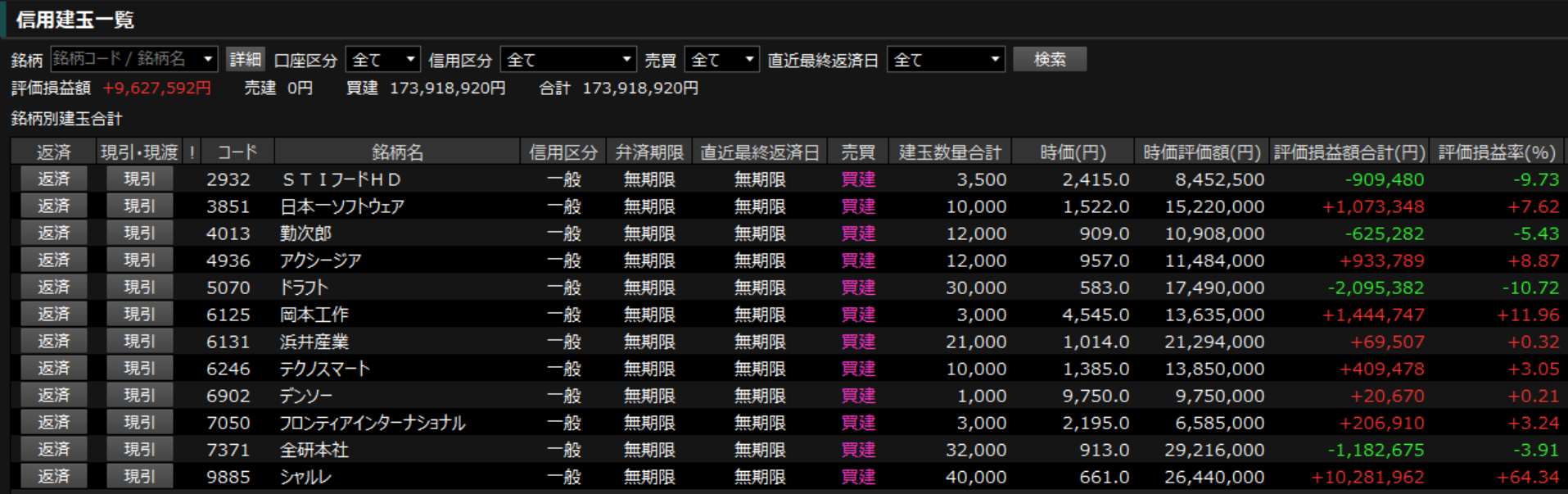
Task: Click 返済 for 6246 テクノスマート
Action: click(x=54, y=368)
